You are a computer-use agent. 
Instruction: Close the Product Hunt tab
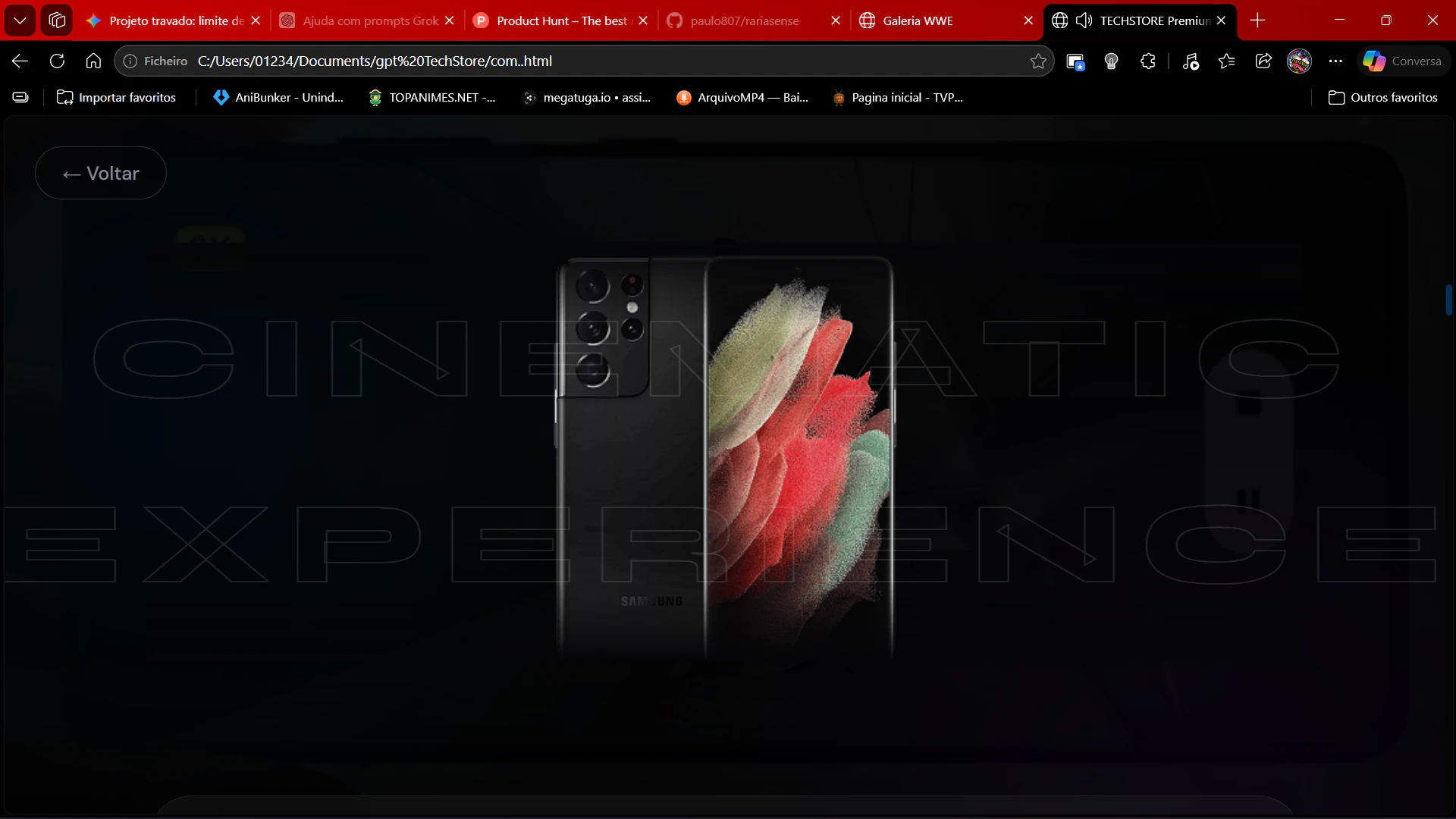tap(643, 20)
